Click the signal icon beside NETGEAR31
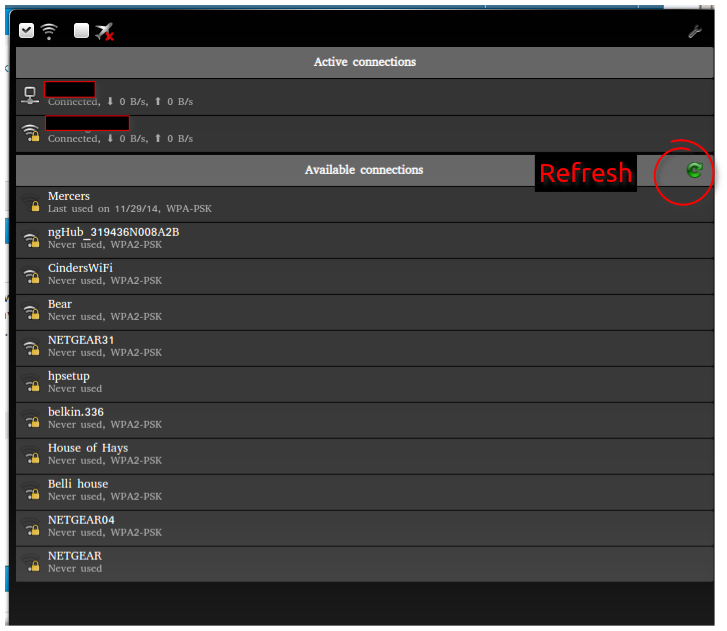Screen dimensions: 727x631 point(31,348)
